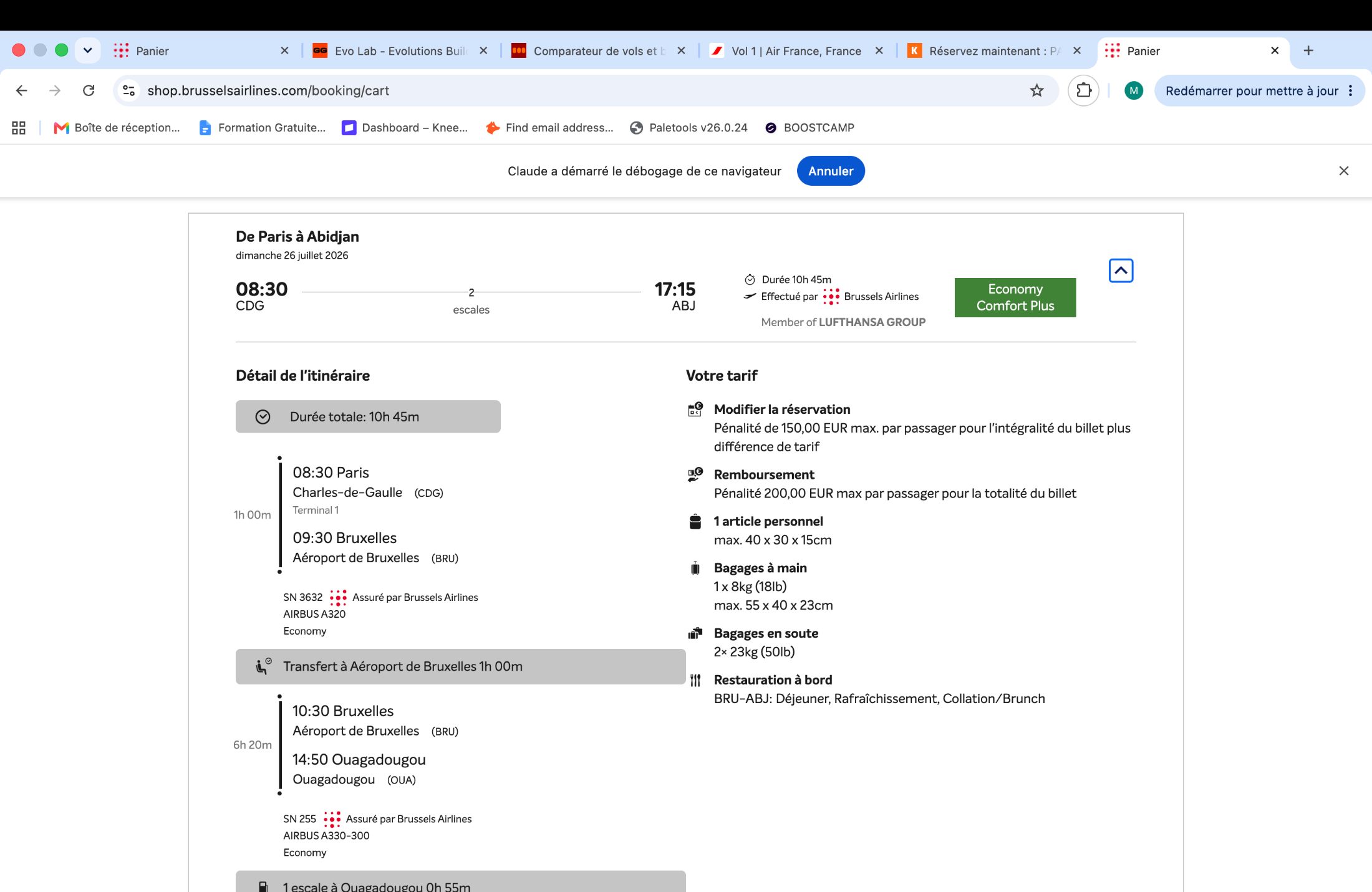Screen dimensions: 1372x892
Task: Switch to the Evo Lab tab
Action: pyautogui.click(x=399, y=51)
